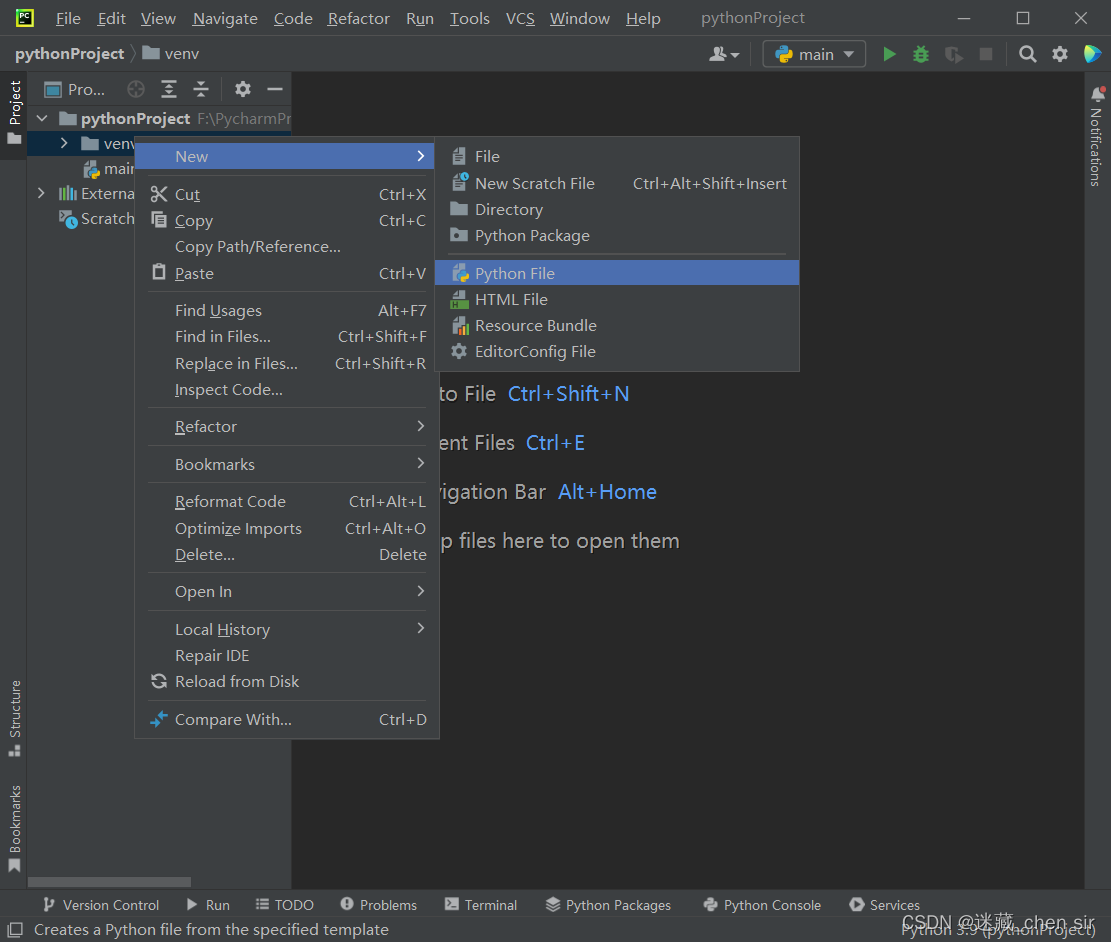Toggle tool window quick access icon bottom-left
Viewport: 1111px width, 942px height.
pos(15,929)
